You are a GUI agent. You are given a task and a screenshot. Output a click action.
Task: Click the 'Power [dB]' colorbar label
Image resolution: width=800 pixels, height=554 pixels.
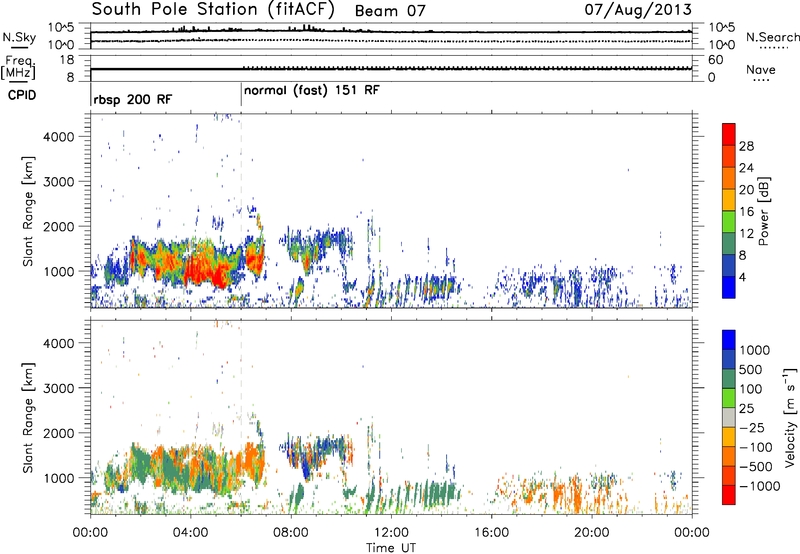[764, 211]
